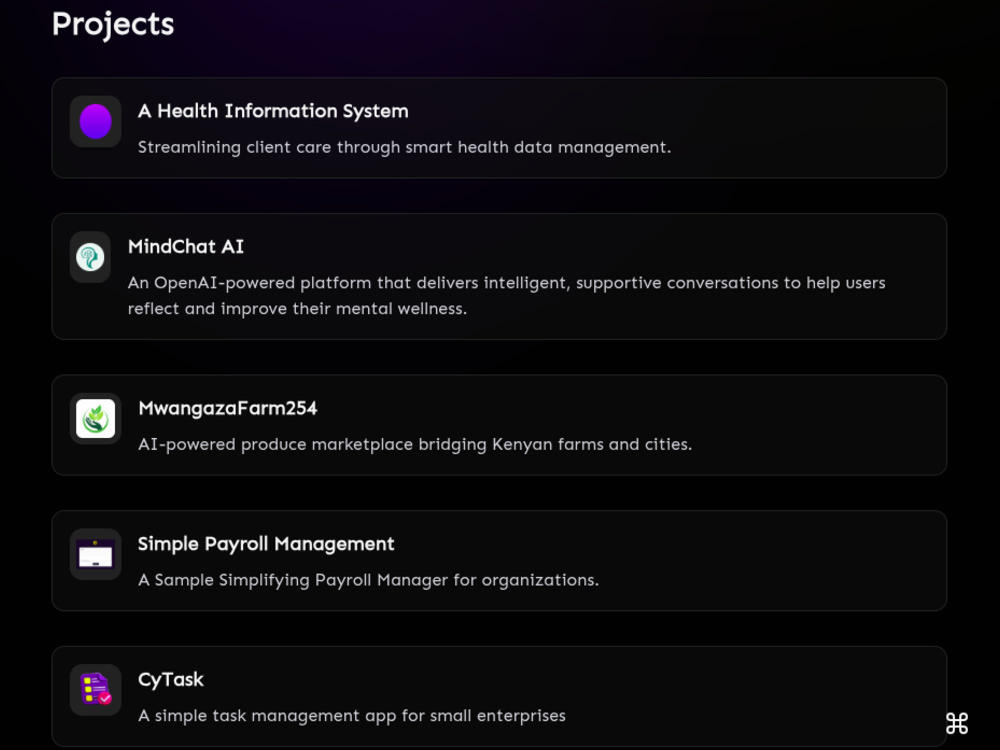Click the MindChat AI brain logo icon
The height and width of the screenshot is (750, 1000).
90,257
